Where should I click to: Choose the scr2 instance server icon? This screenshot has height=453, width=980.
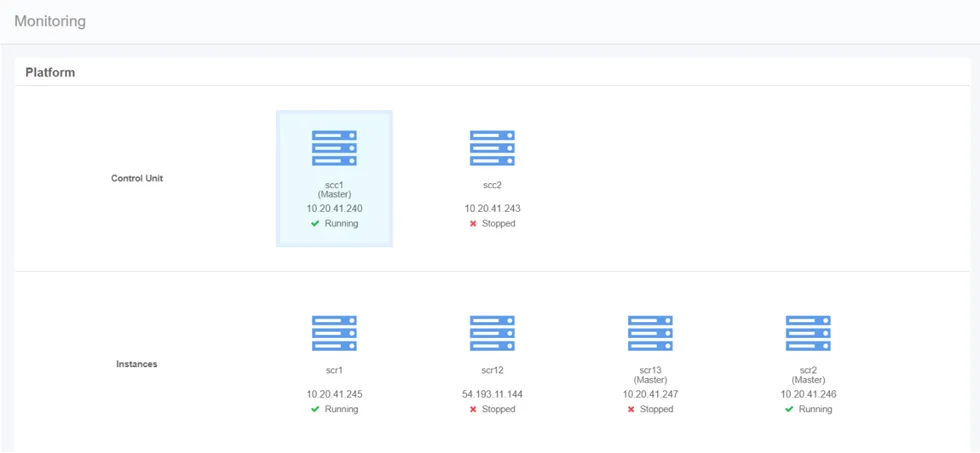[808, 333]
